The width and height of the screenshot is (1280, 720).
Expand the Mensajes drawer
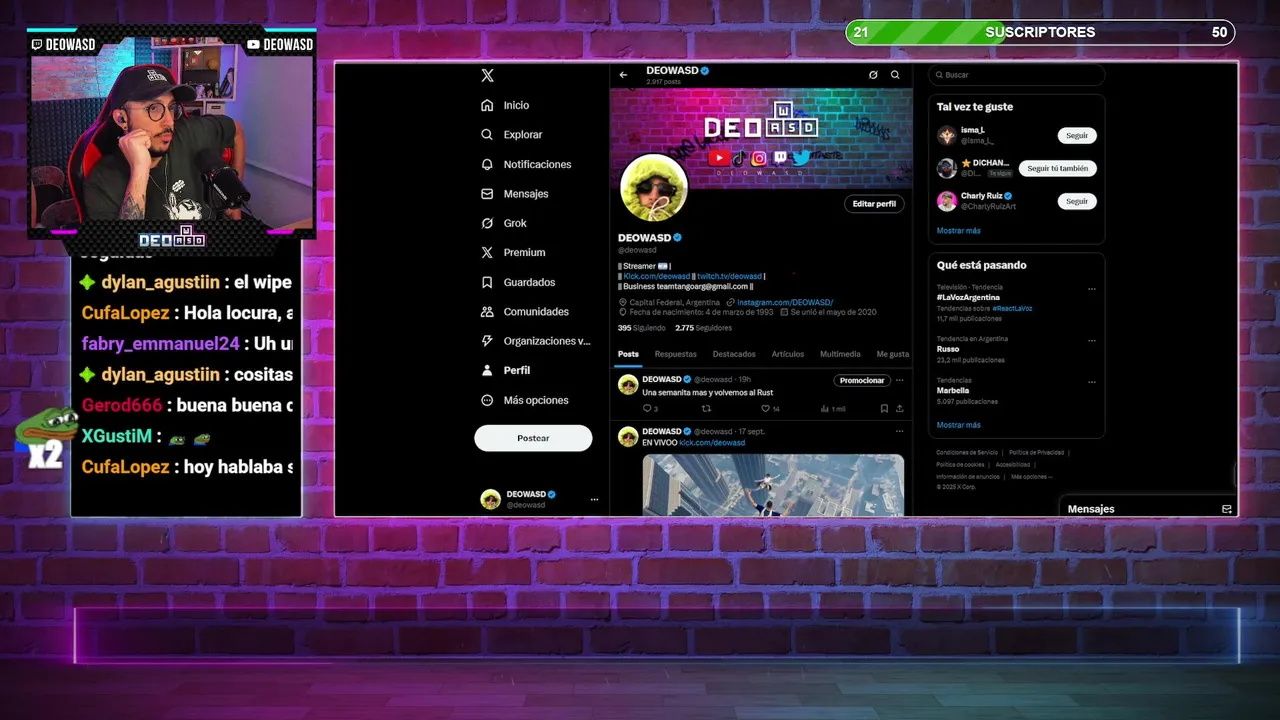(1149, 509)
